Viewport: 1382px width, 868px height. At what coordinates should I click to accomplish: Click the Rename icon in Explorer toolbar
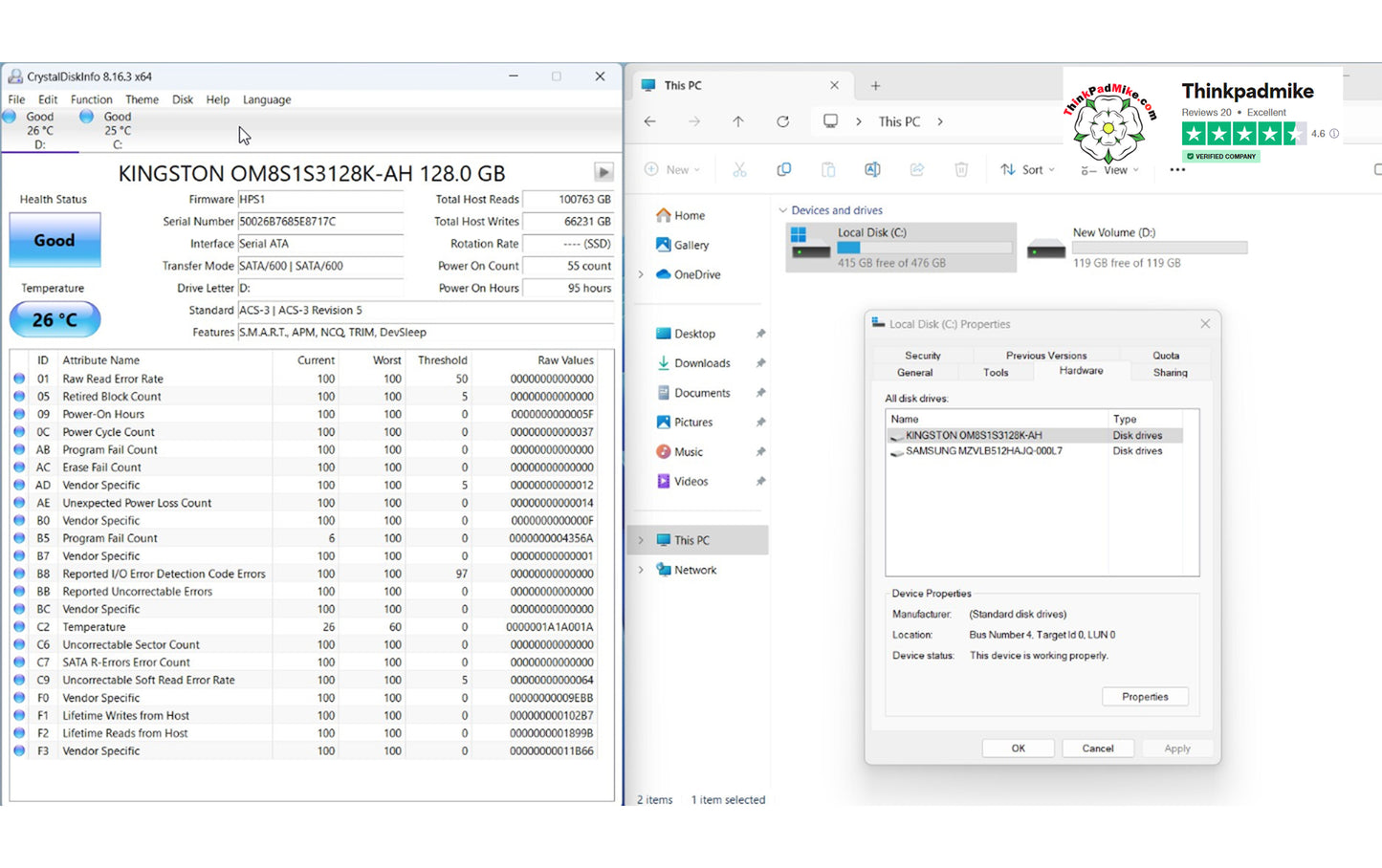click(872, 169)
